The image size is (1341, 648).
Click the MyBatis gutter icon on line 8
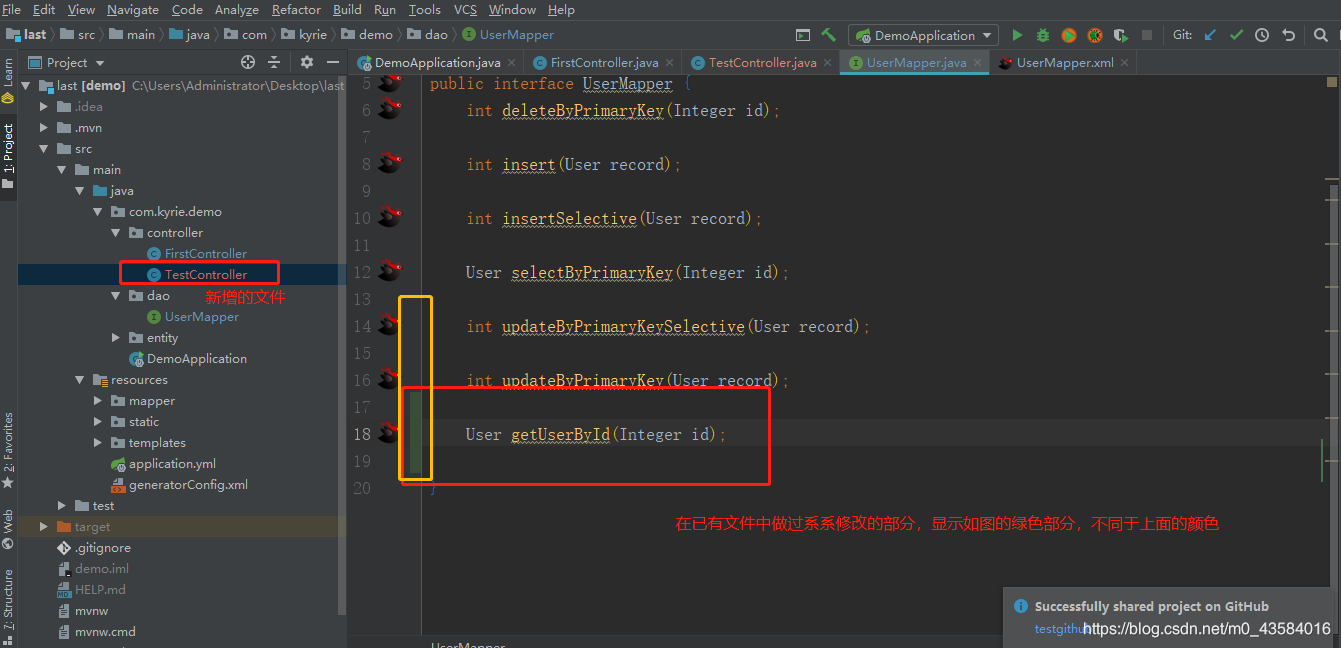tap(389, 162)
